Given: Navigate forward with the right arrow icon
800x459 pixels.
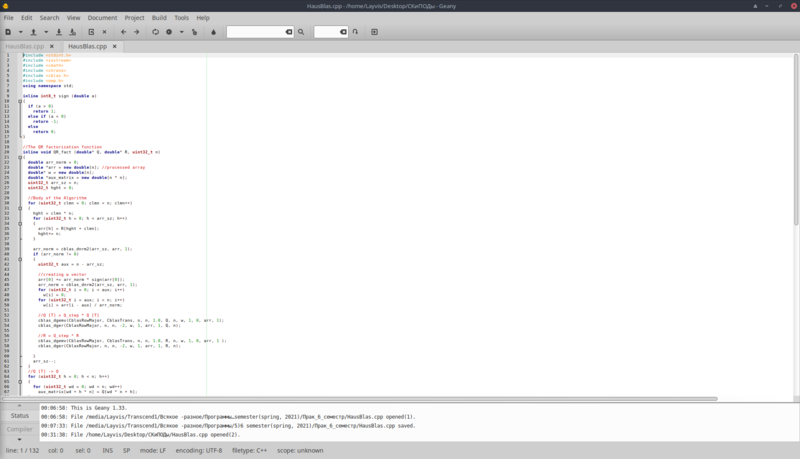Looking at the screenshot, I should point(137,32).
